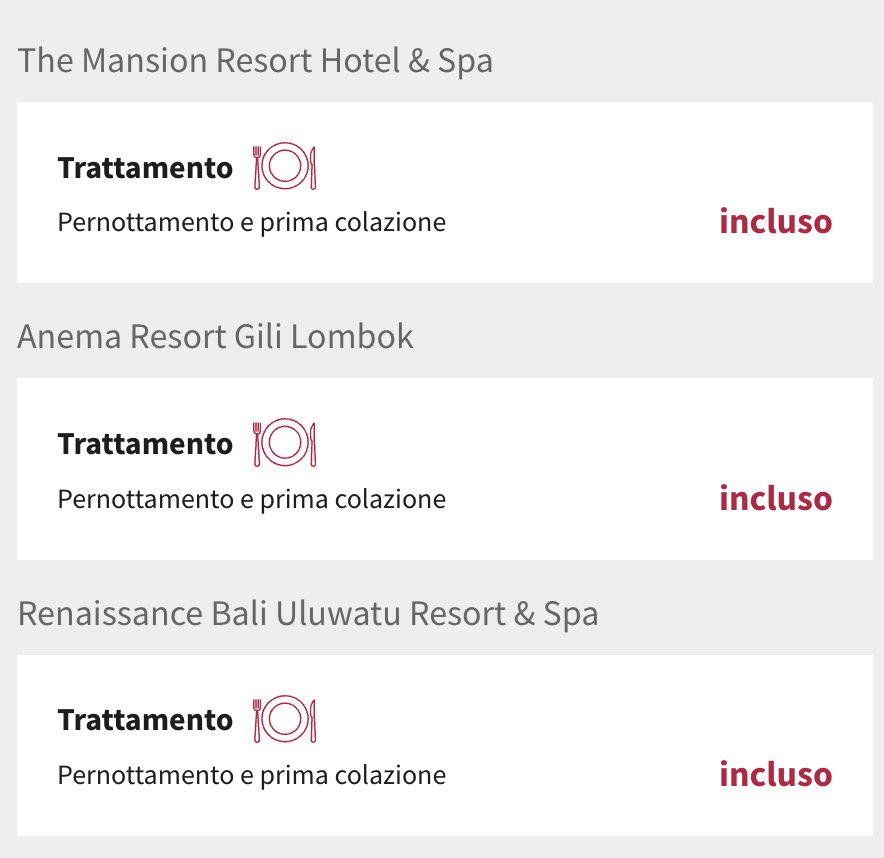Click the word 'Renaissance' in the third hotel heading
The width and height of the screenshot is (884, 858).
(110, 614)
